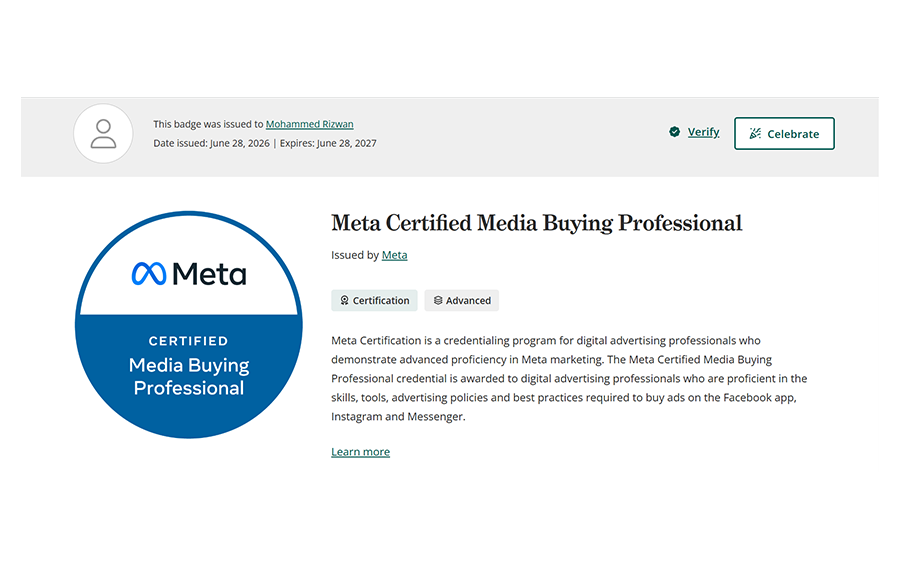
Task: Click the Meta Certified Media Buying Professional heading
Action: click(x=536, y=223)
